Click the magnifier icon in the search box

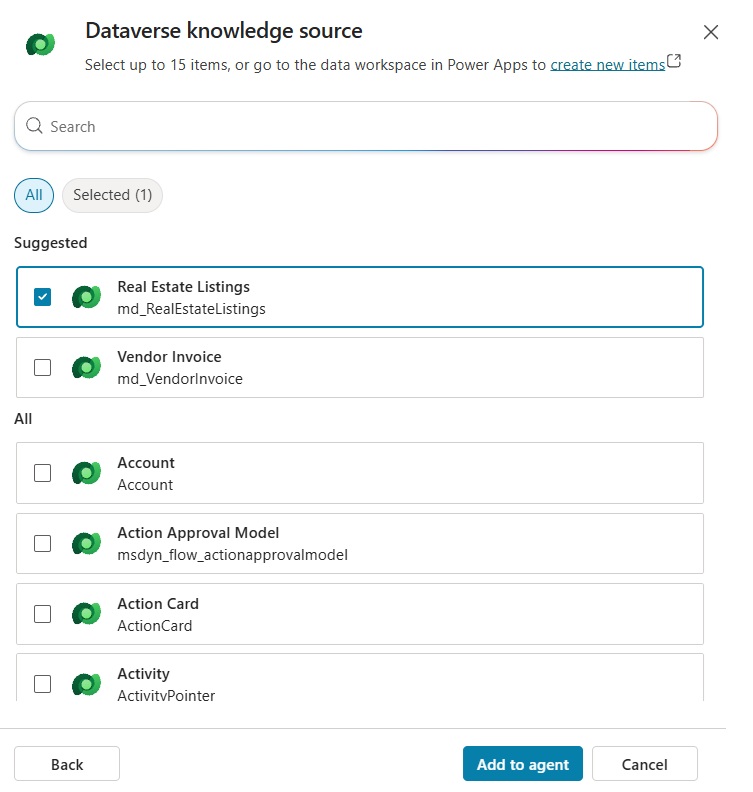(34, 125)
